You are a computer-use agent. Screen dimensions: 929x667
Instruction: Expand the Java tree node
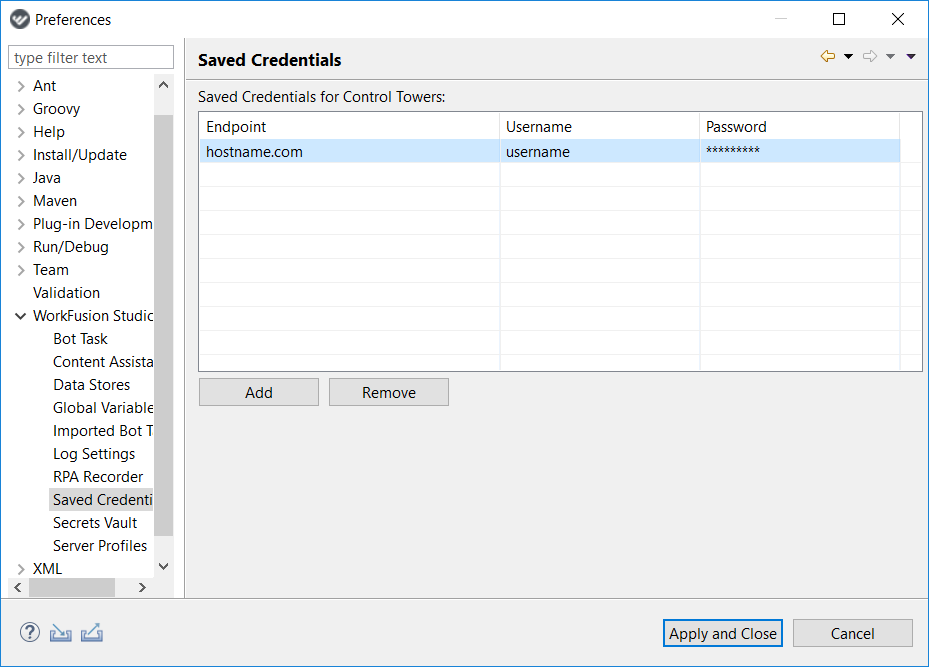[x=21, y=178]
